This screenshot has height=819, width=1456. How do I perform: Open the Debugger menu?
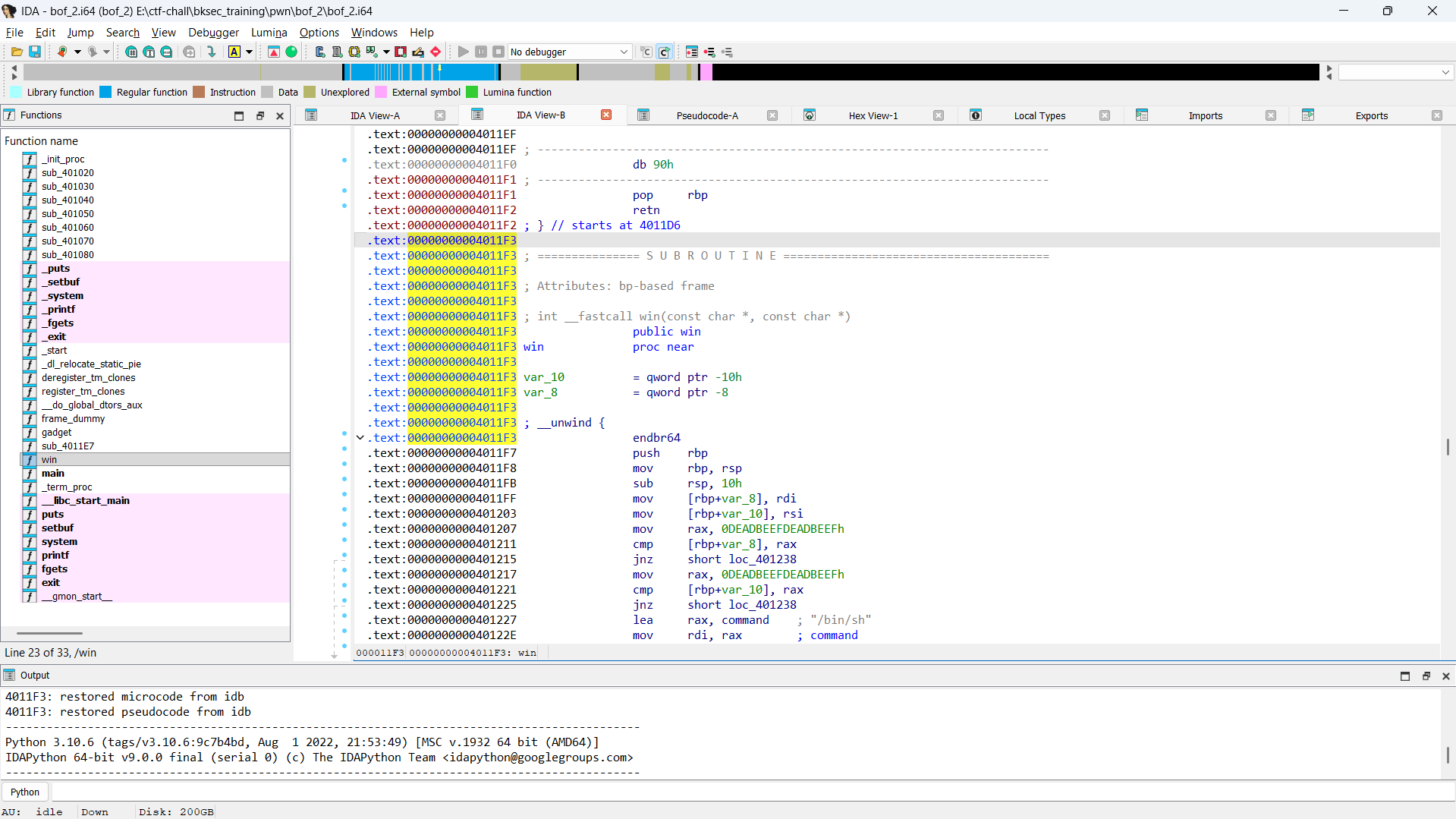(x=213, y=32)
